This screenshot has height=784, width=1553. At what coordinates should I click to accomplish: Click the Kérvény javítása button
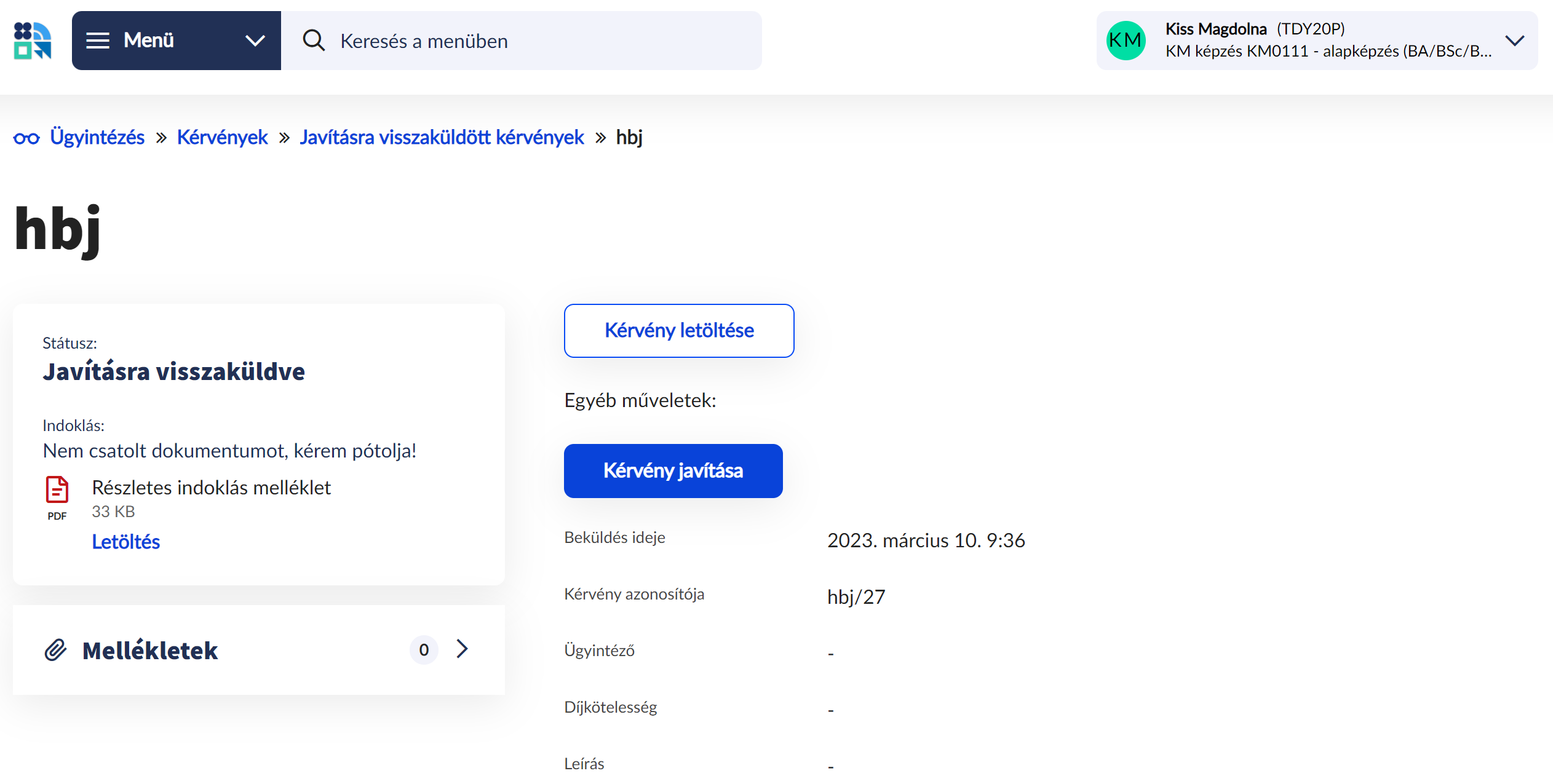pos(673,470)
